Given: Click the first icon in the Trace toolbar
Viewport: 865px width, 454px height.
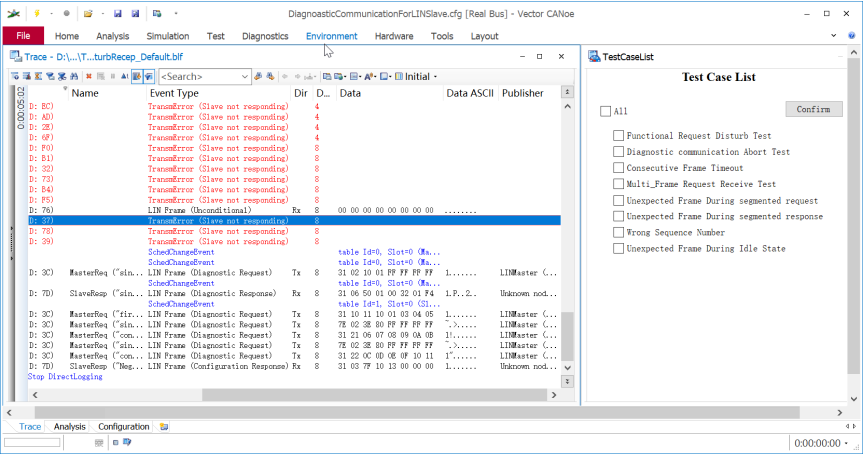Looking at the screenshot, I should [x=15, y=77].
